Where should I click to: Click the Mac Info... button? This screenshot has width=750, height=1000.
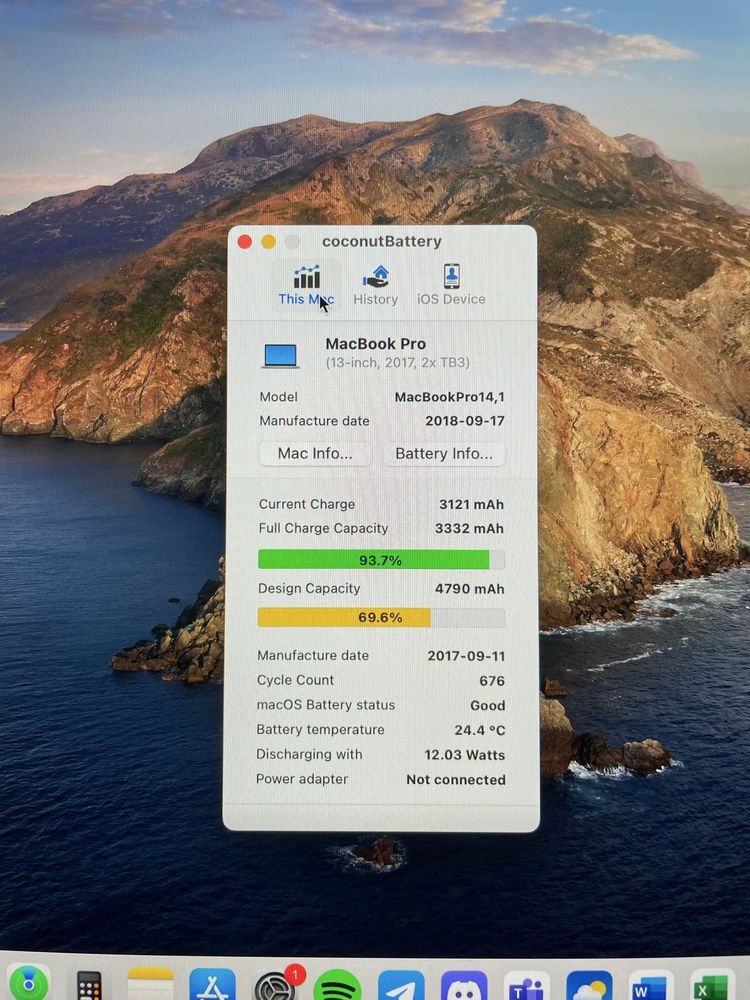(x=315, y=453)
